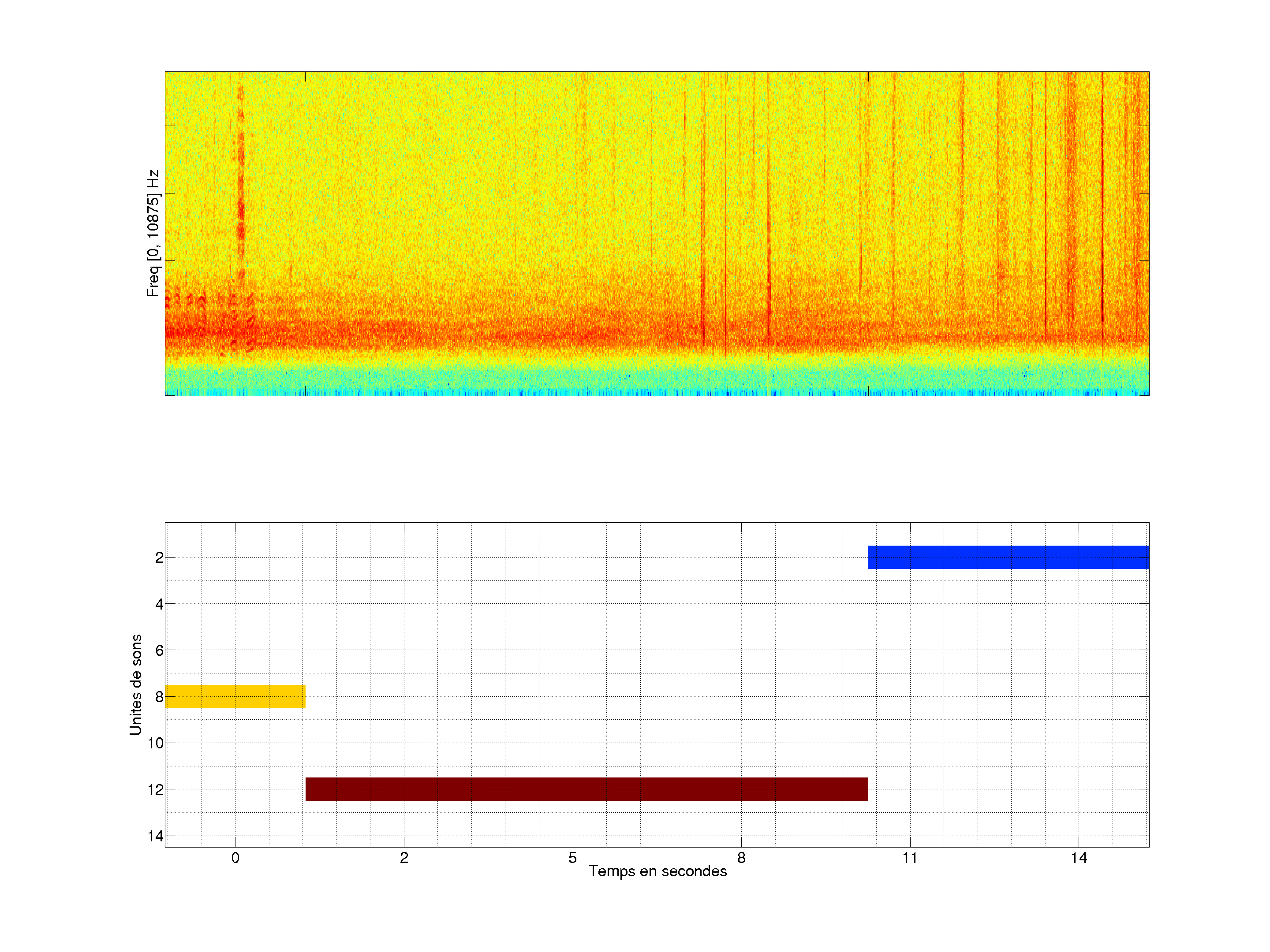
Task: Click the dark red bar at unit 12
Action: pyautogui.click(x=586, y=789)
